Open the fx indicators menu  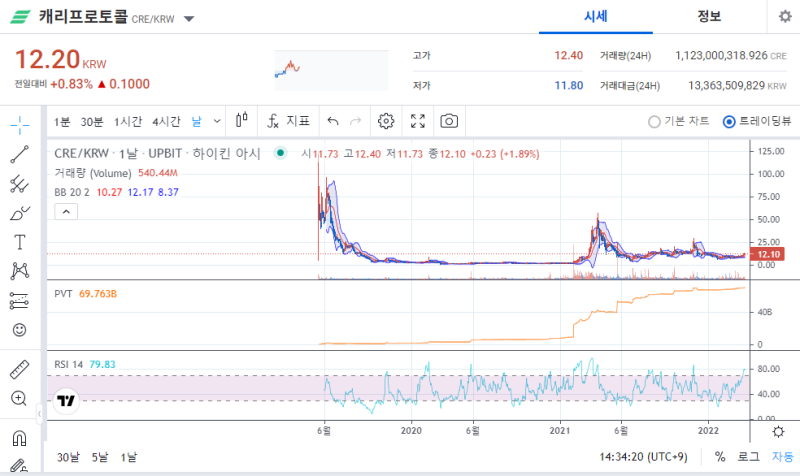[x=273, y=121]
